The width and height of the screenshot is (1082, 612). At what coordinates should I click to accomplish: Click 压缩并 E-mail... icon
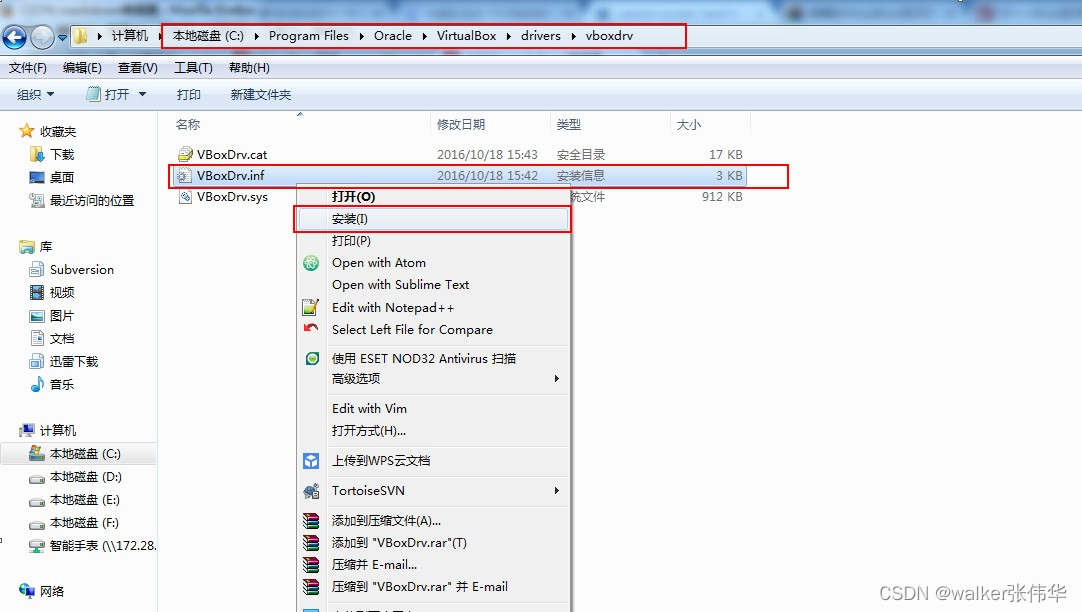click(x=311, y=564)
